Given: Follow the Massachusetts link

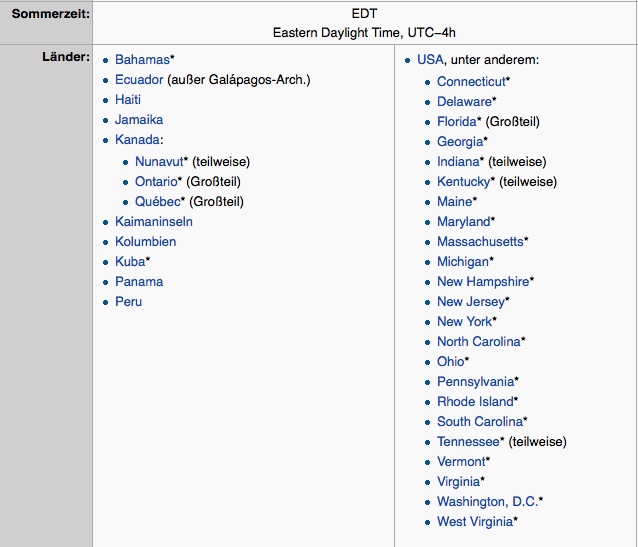Looking at the screenshot, I should pyautogui.click(x=480, y=242).
